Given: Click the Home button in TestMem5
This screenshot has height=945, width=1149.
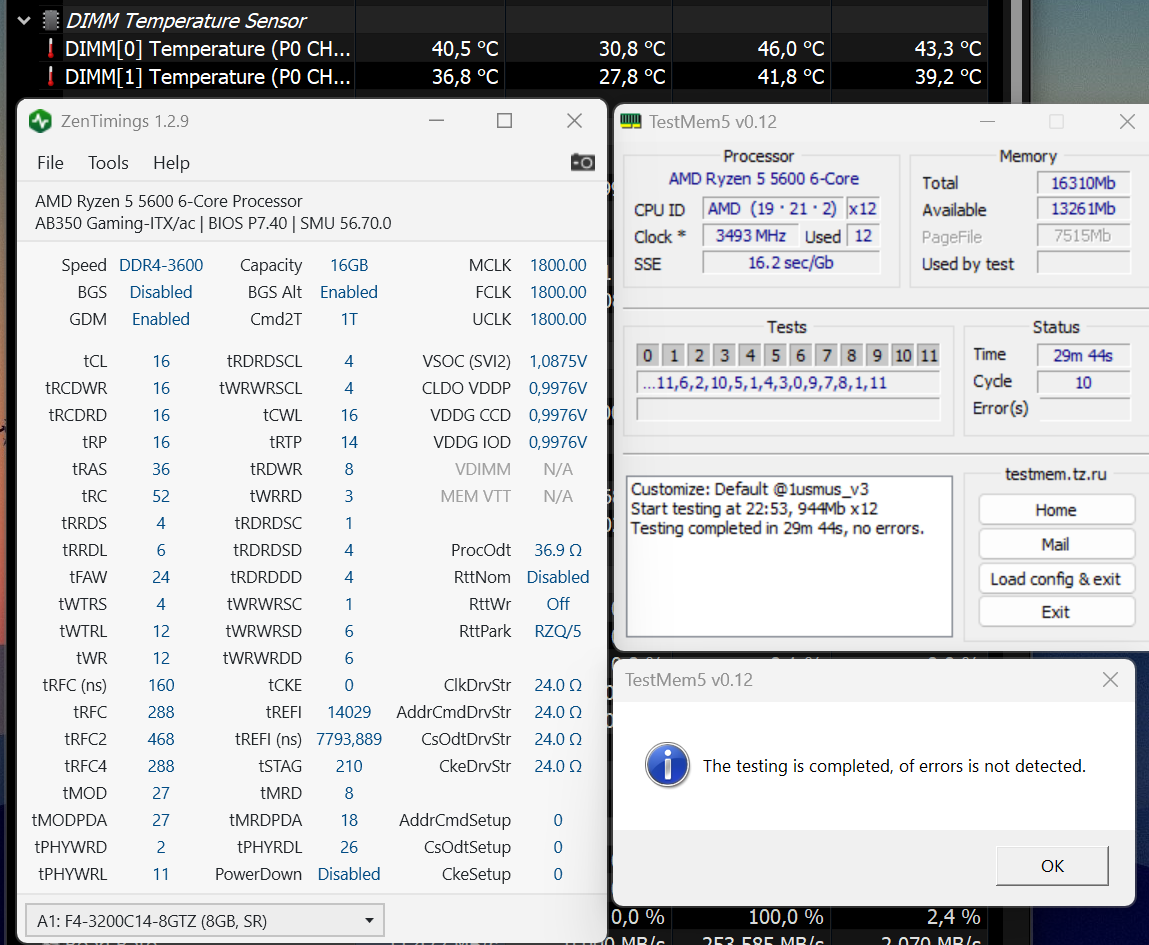Looking at the screenshot, I should [1056, 510].
